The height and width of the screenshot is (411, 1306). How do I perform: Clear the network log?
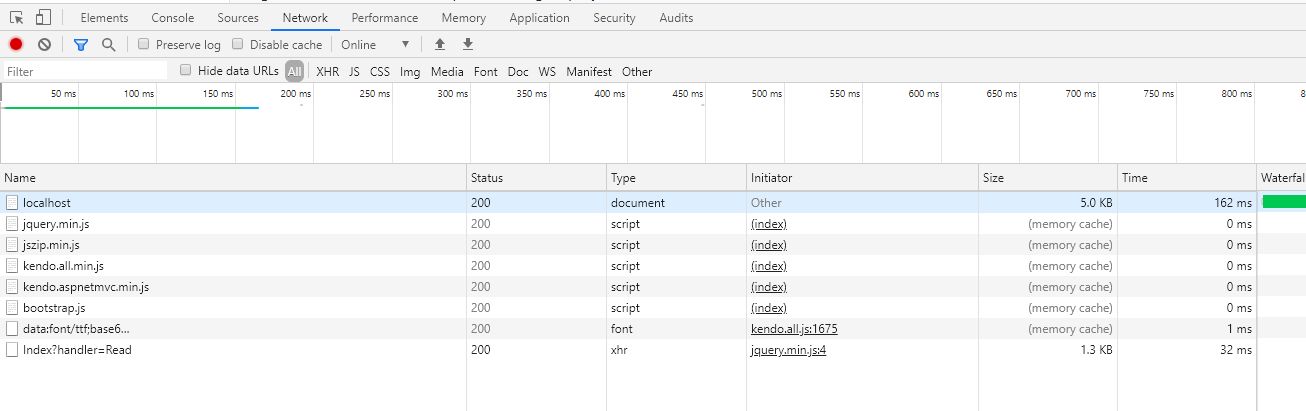click(x=44, y=45)
